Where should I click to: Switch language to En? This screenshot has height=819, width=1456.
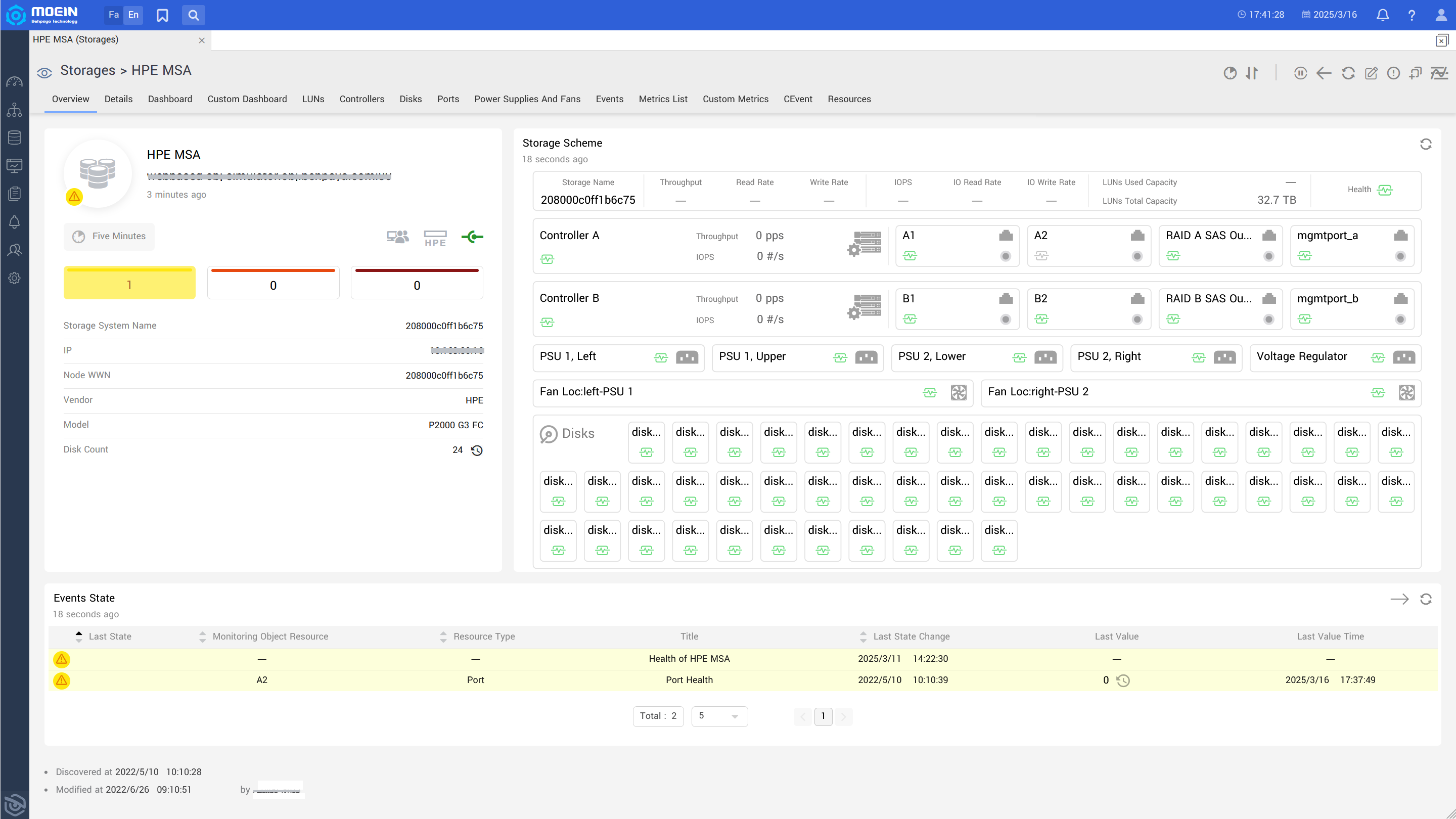[x=133, y=15]
